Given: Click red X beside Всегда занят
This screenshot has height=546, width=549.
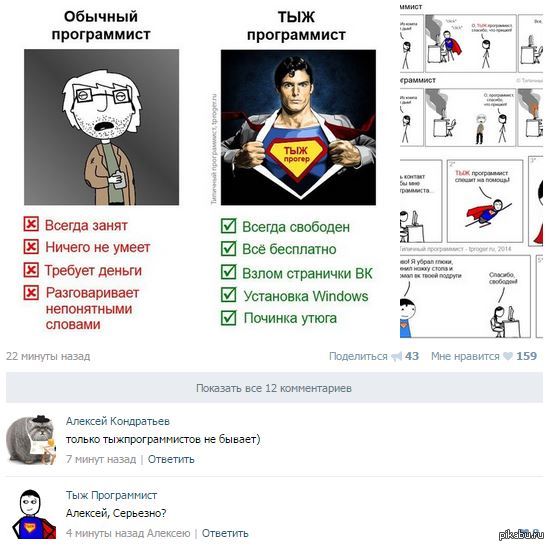Looking at the screenshot, I should pos(31,224).
